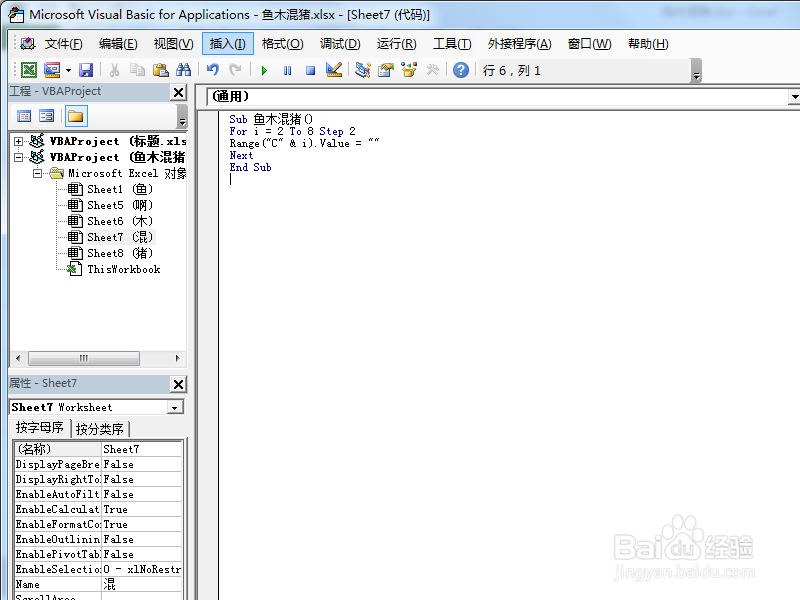Click the Break pause icon

click(x=287, y=70)
